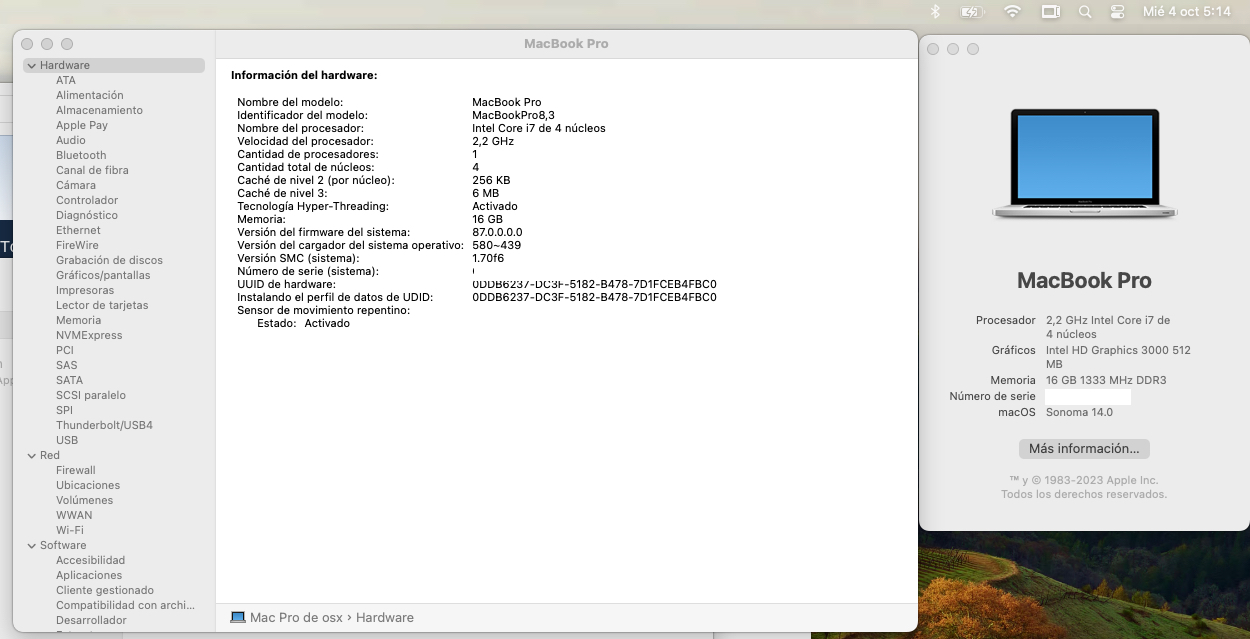Open Spotlight search magnifier icon
Screen dimensions: 1250x639
pyautogui.click(x=1085, y=12)
